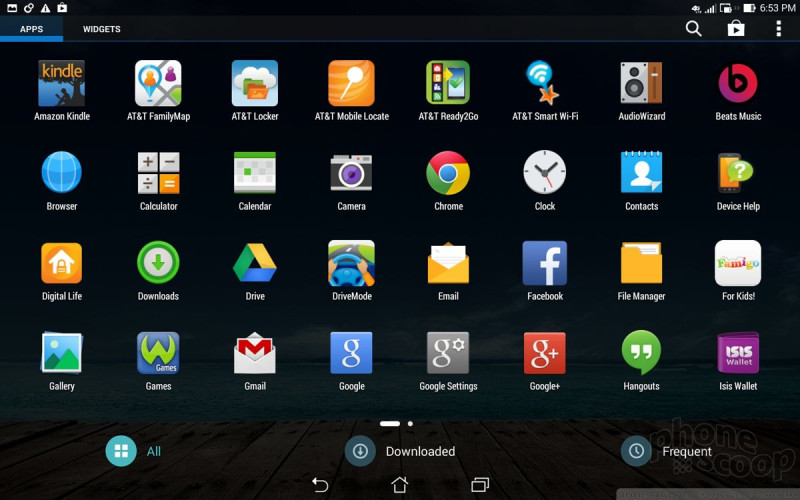Launch AT&T Mobile Locate

352,83
